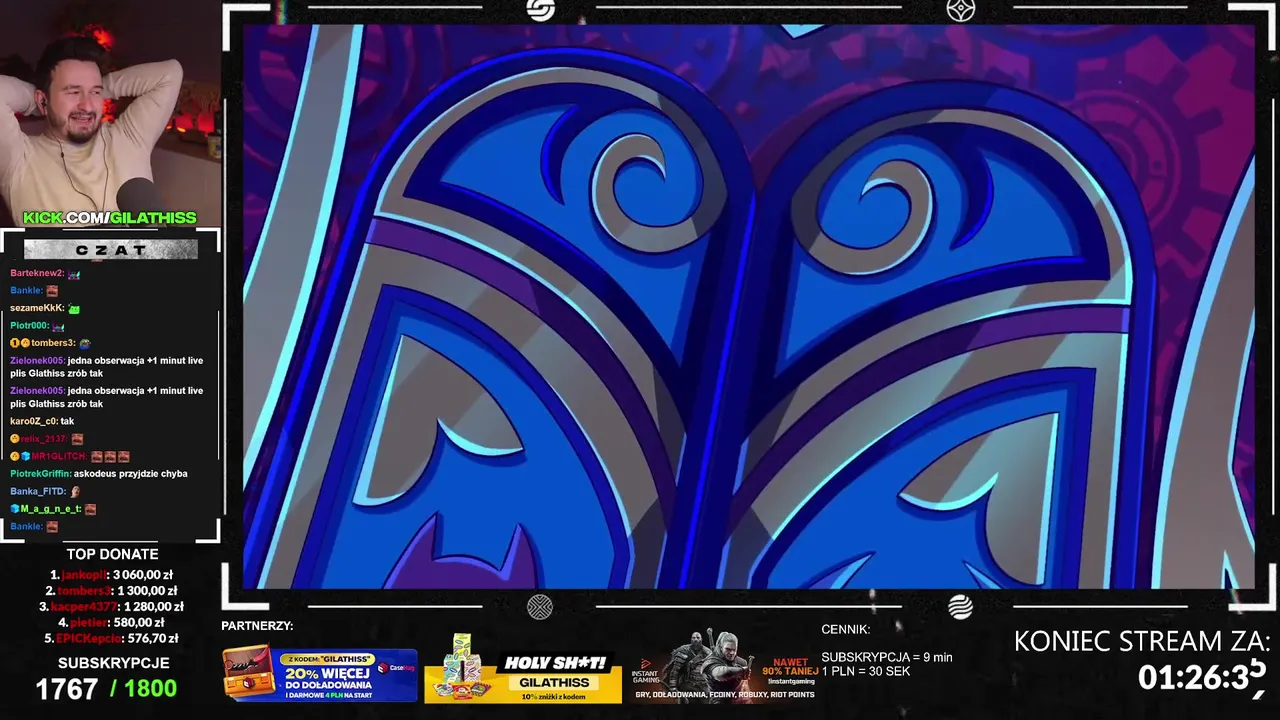1280x720 pixels.
Task: Click '1 PLN = 30 SEK' pricing line
Action: coord(865,671)
